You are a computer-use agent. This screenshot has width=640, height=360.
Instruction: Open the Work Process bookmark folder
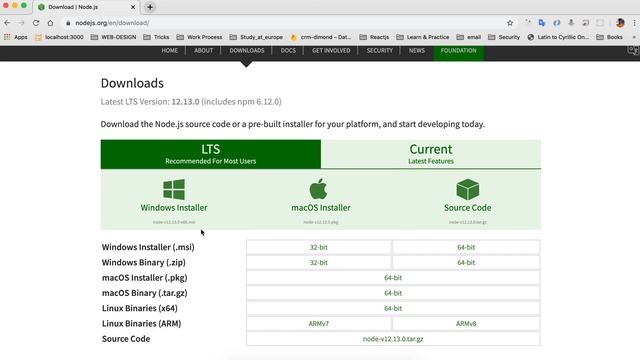pos(200,37)
